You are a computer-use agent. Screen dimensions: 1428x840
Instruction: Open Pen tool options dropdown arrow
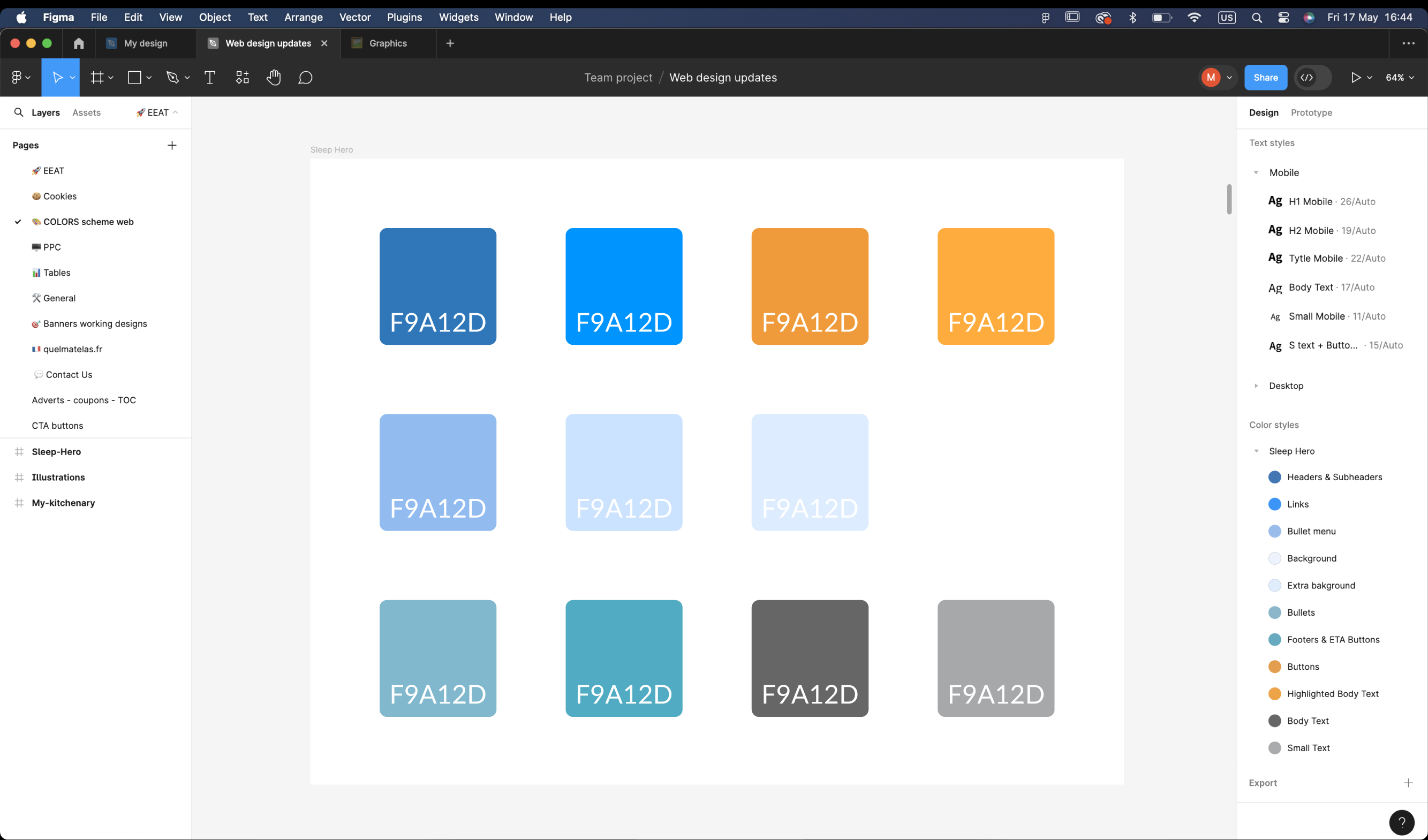[187, 78]
